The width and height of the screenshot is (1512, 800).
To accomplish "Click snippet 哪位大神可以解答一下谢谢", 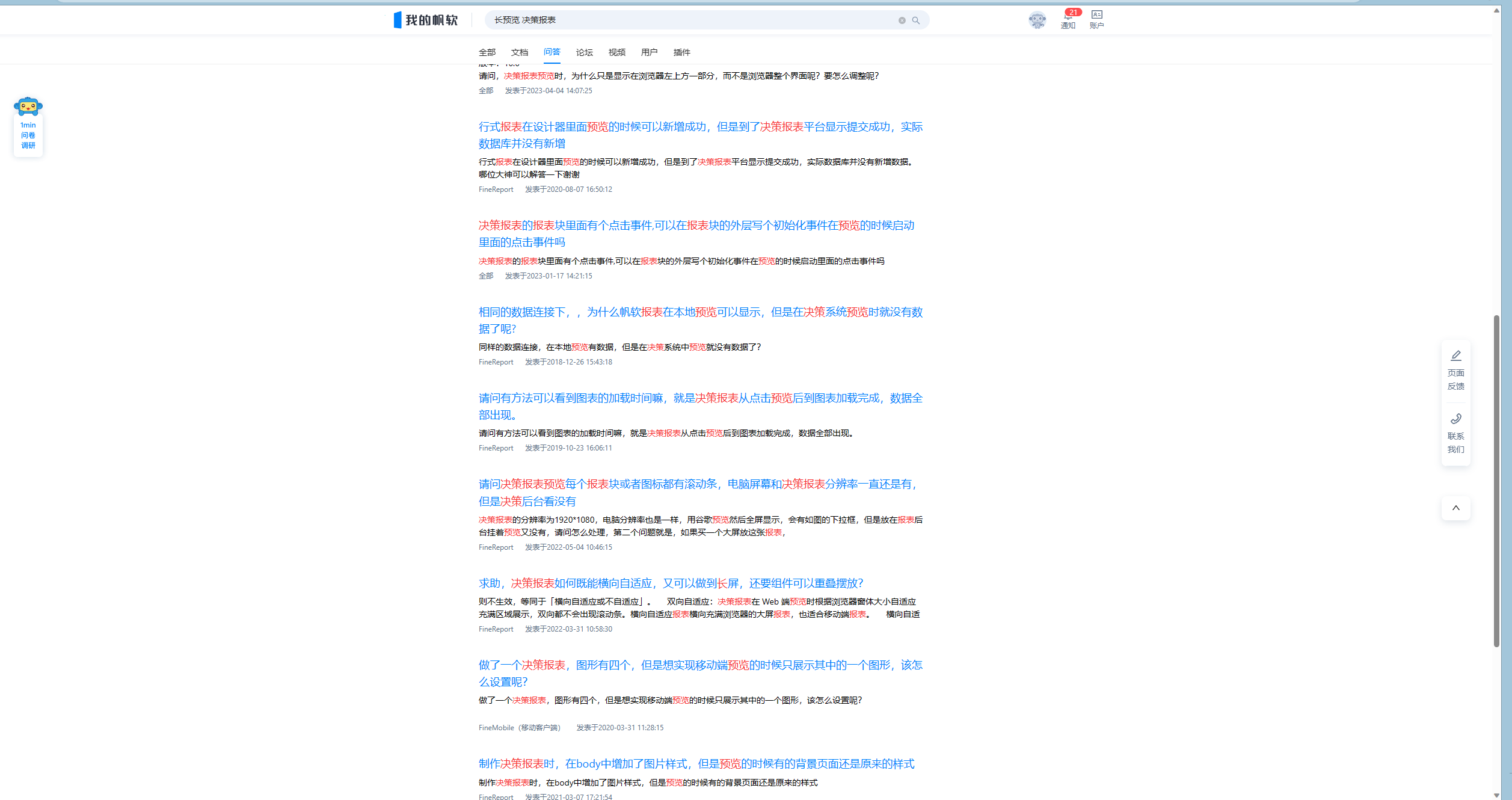I will (x=529, y=174).
